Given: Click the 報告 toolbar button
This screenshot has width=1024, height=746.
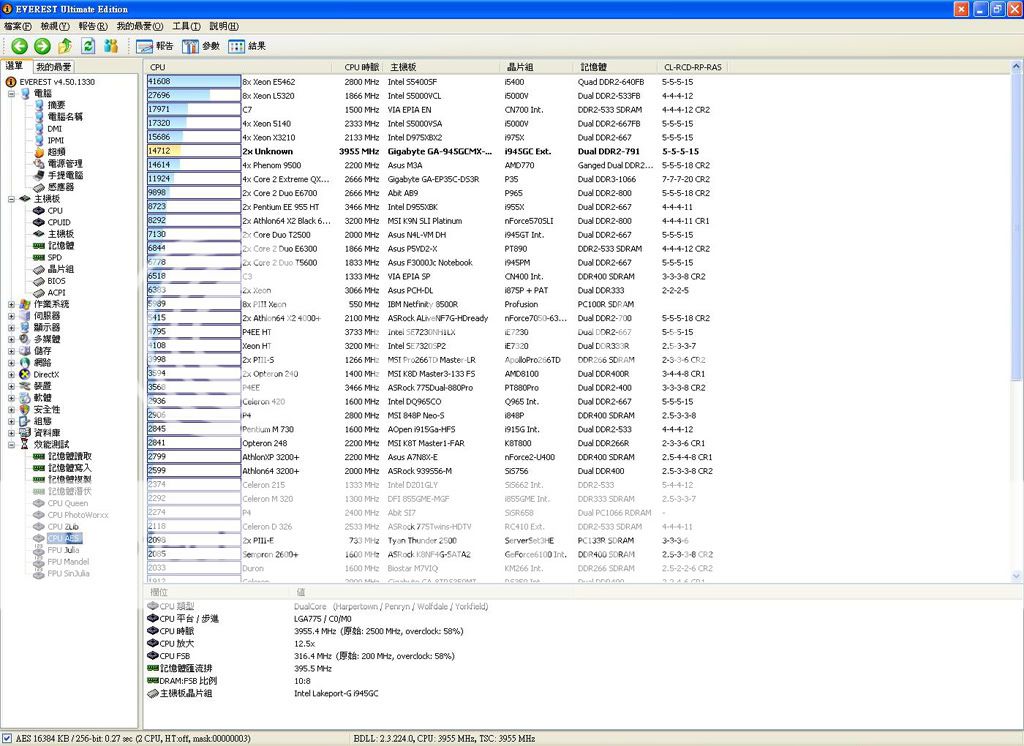Looking at the screenshot, I should (155, 46).
